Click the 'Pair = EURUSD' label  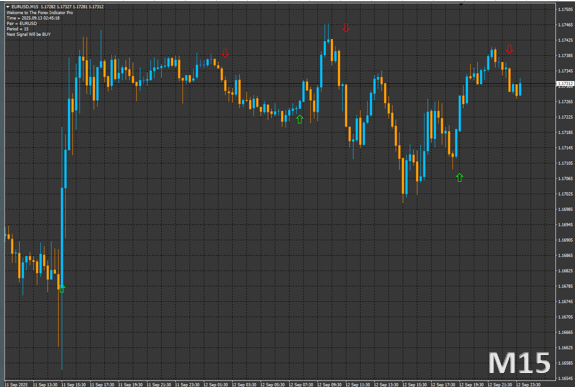22,23
